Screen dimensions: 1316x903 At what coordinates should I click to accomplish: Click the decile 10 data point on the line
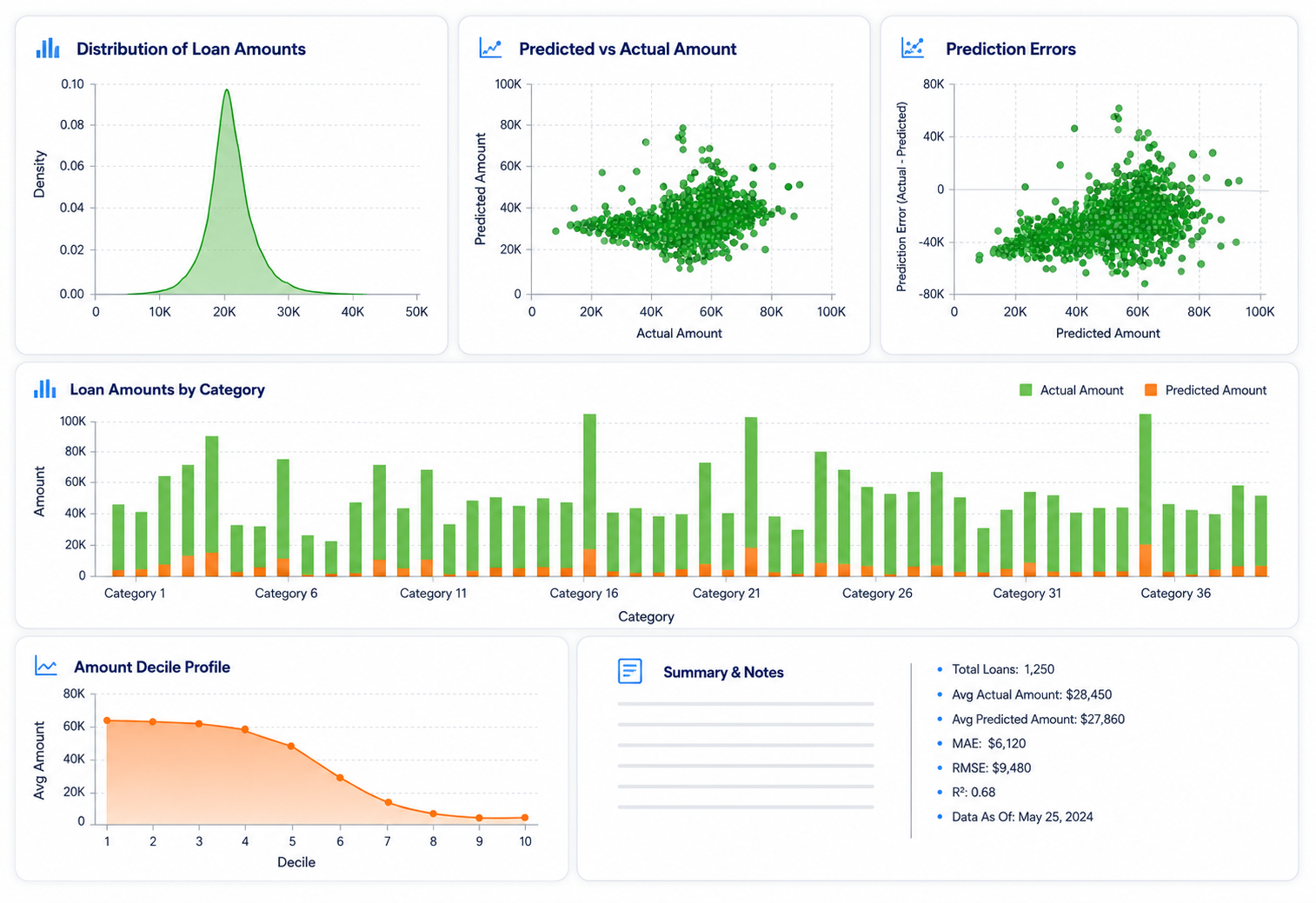pos(525,818)
